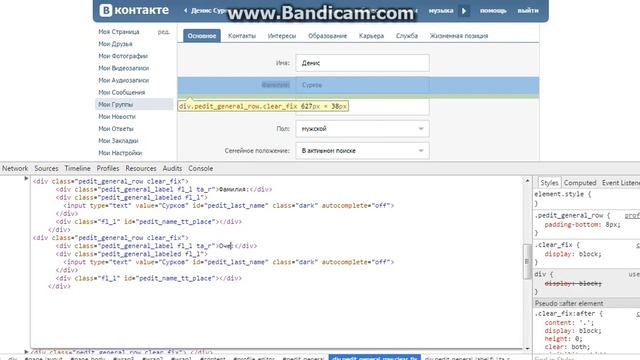The image size is (640, 360).
Task: Switch to the Интересы tab
Action: (282, 36)
